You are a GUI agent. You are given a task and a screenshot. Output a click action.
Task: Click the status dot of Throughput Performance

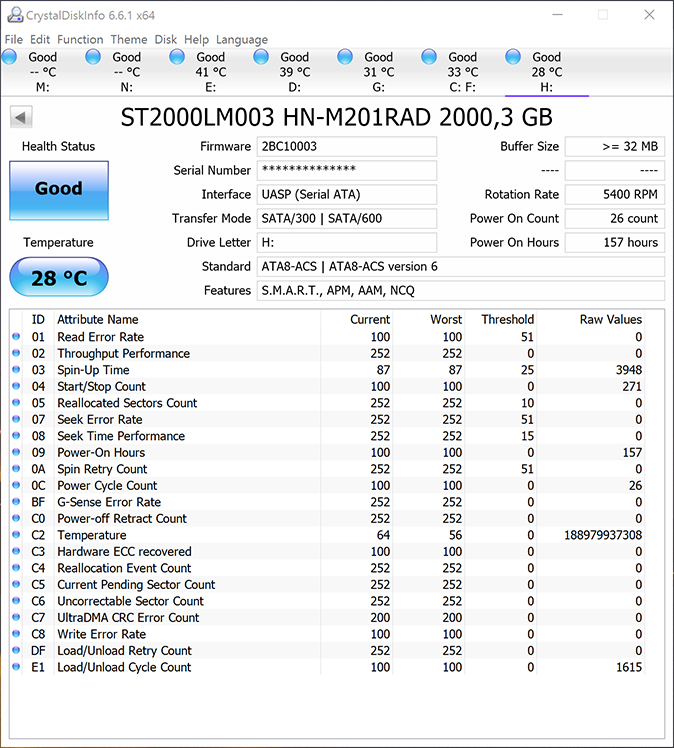[16, 353]
